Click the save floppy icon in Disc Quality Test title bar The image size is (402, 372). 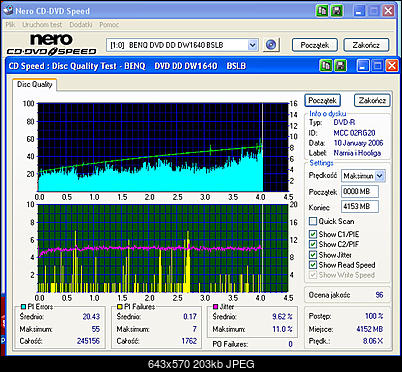pyautogui.click(x=340, y=66)
